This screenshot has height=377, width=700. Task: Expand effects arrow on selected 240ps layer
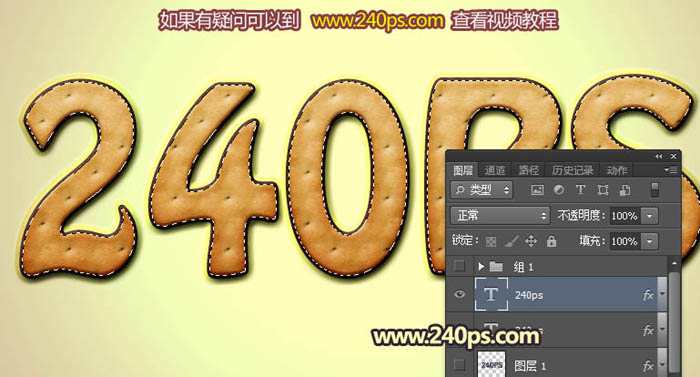click(x=662, y=295)
